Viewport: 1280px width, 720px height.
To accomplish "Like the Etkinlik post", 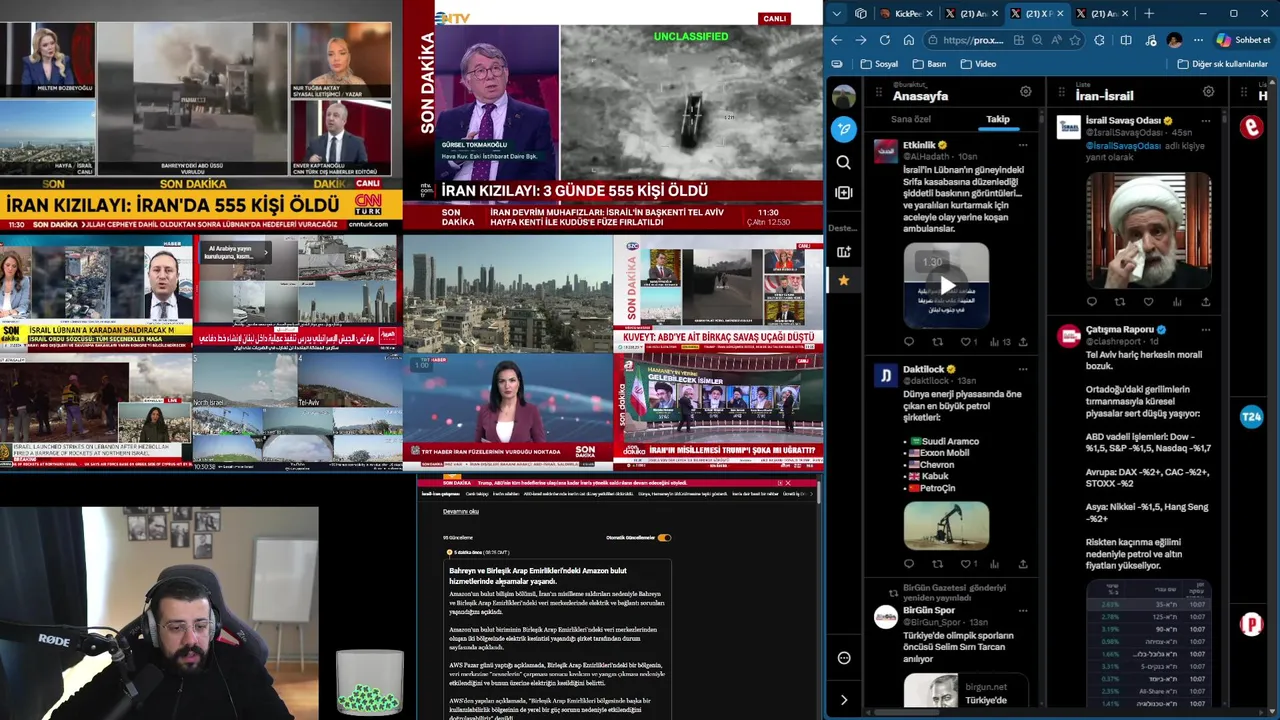I will pyautogui.click(x=968, y=342).
